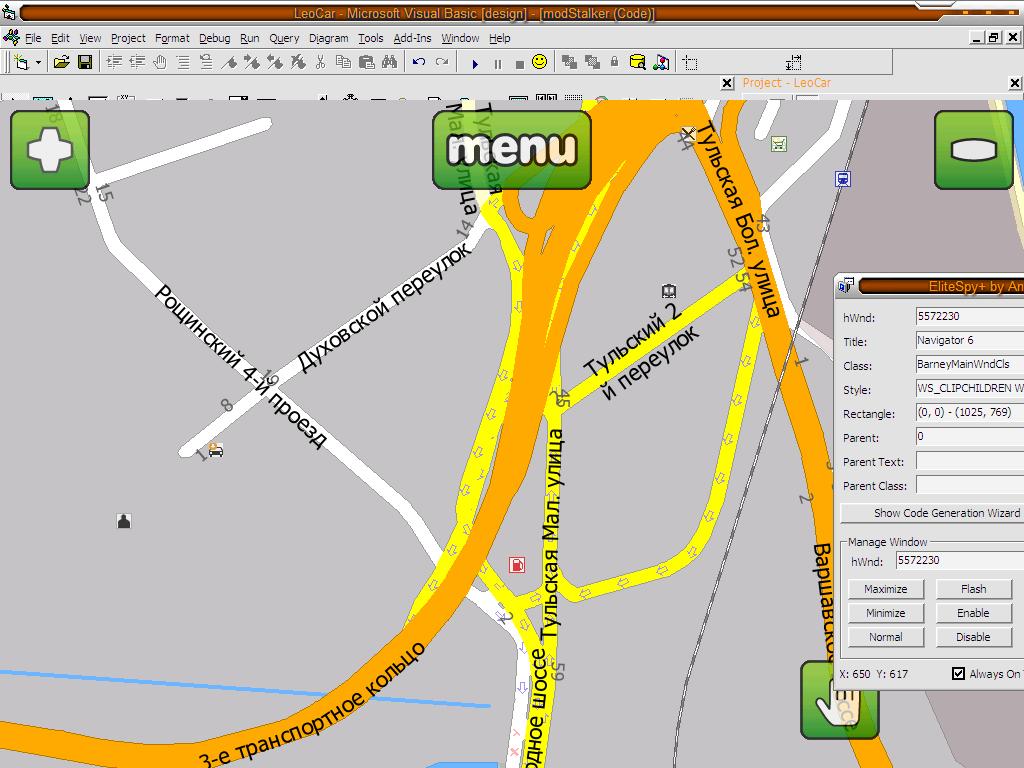Click the Open project folder icon
Viewport: 1024px width, 768px height.
[x=61, y=62]
